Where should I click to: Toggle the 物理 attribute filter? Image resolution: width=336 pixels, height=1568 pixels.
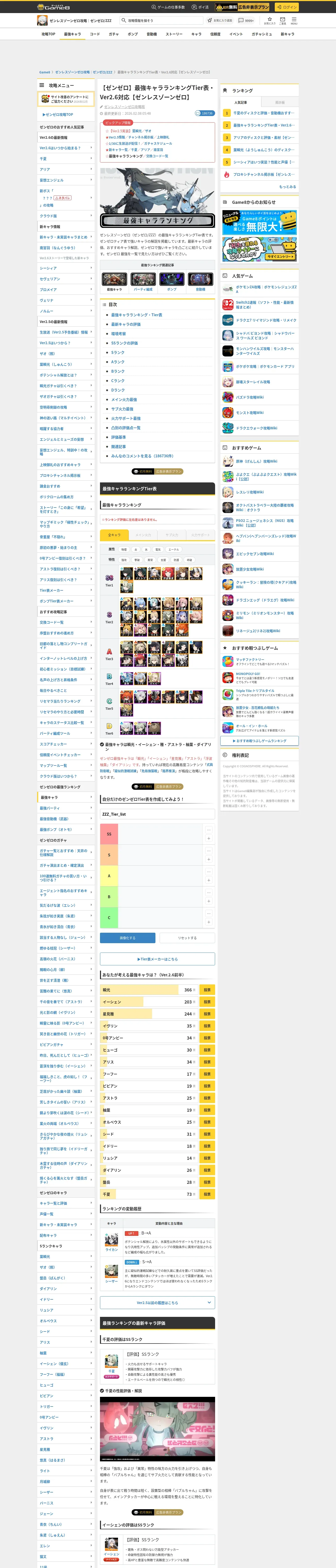(x=124, y=550)
